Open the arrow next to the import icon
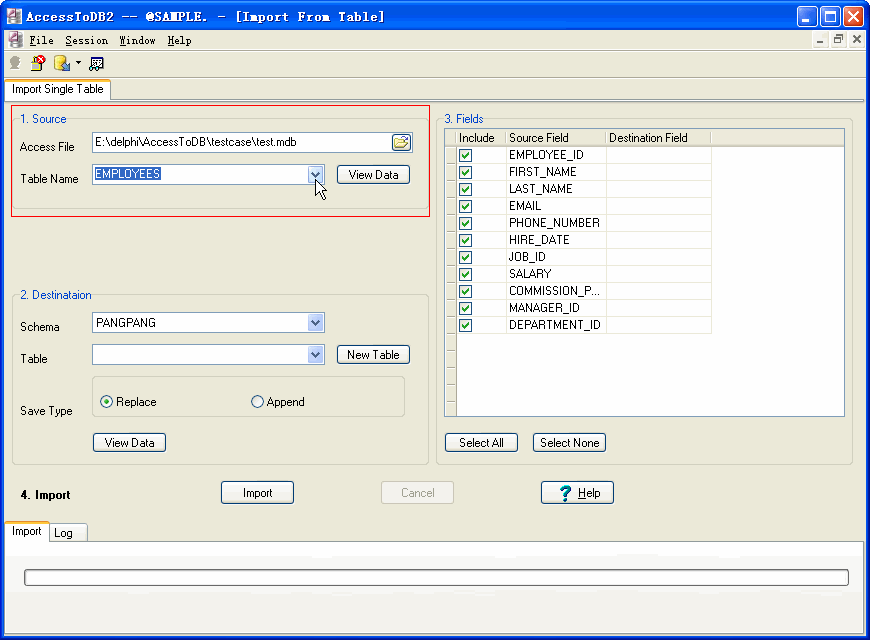This screenshot has height=640, width=870. (78, 63)
